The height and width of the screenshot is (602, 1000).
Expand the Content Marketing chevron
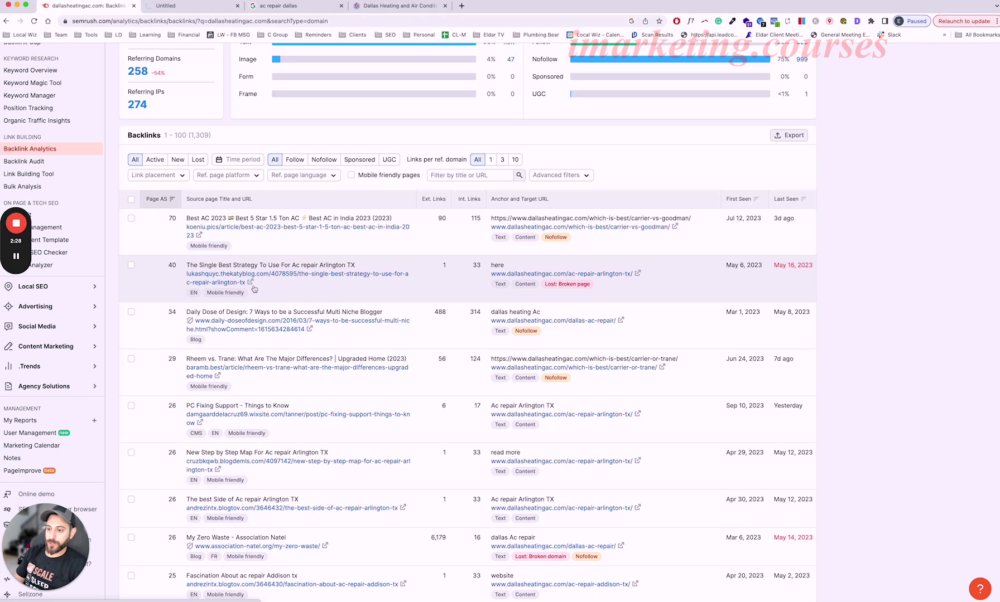tap(94, 346)
